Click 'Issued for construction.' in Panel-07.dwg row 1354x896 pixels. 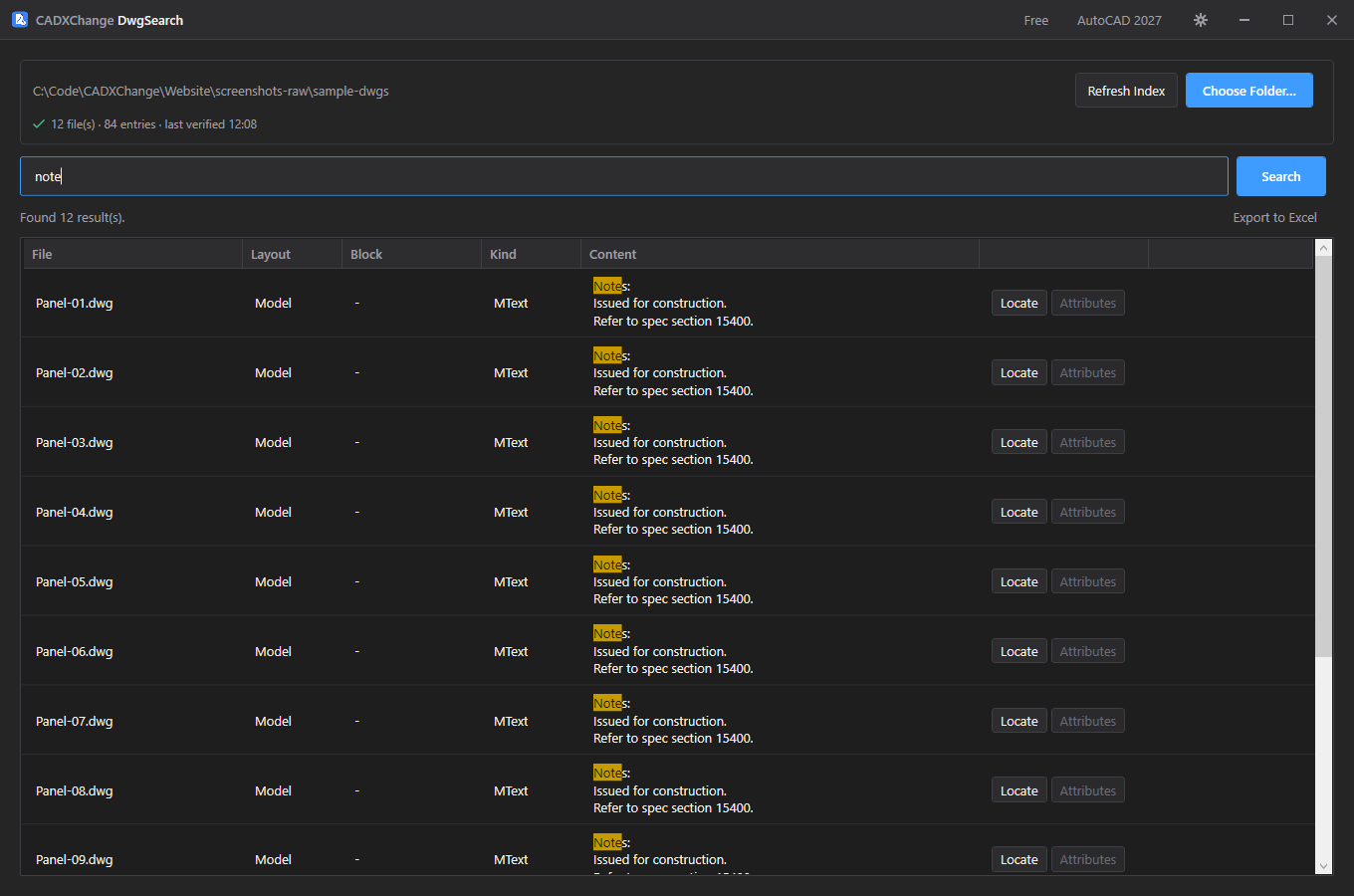[660, 722]
